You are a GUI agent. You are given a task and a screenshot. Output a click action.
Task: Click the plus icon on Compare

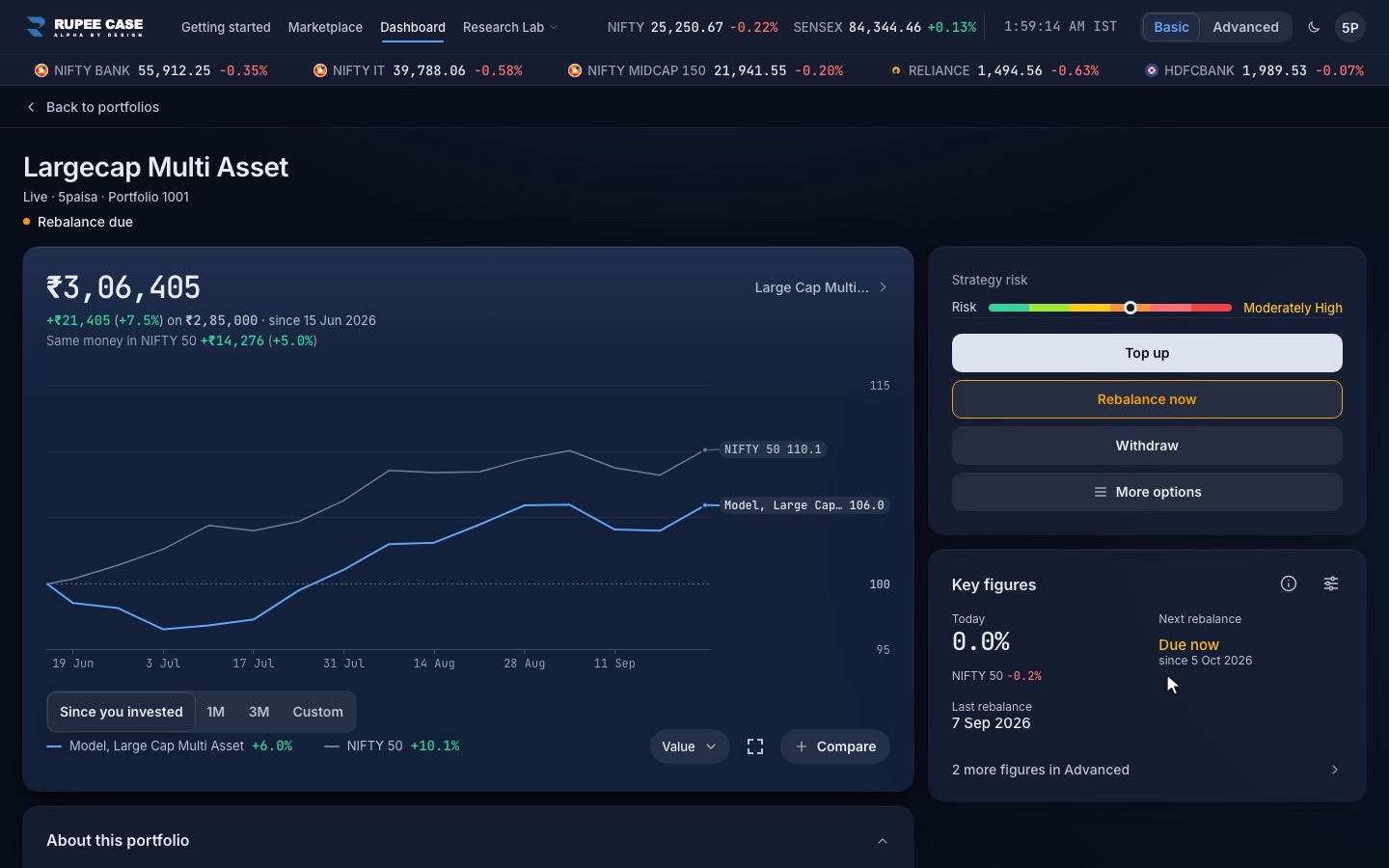click(x=802, y=746)
